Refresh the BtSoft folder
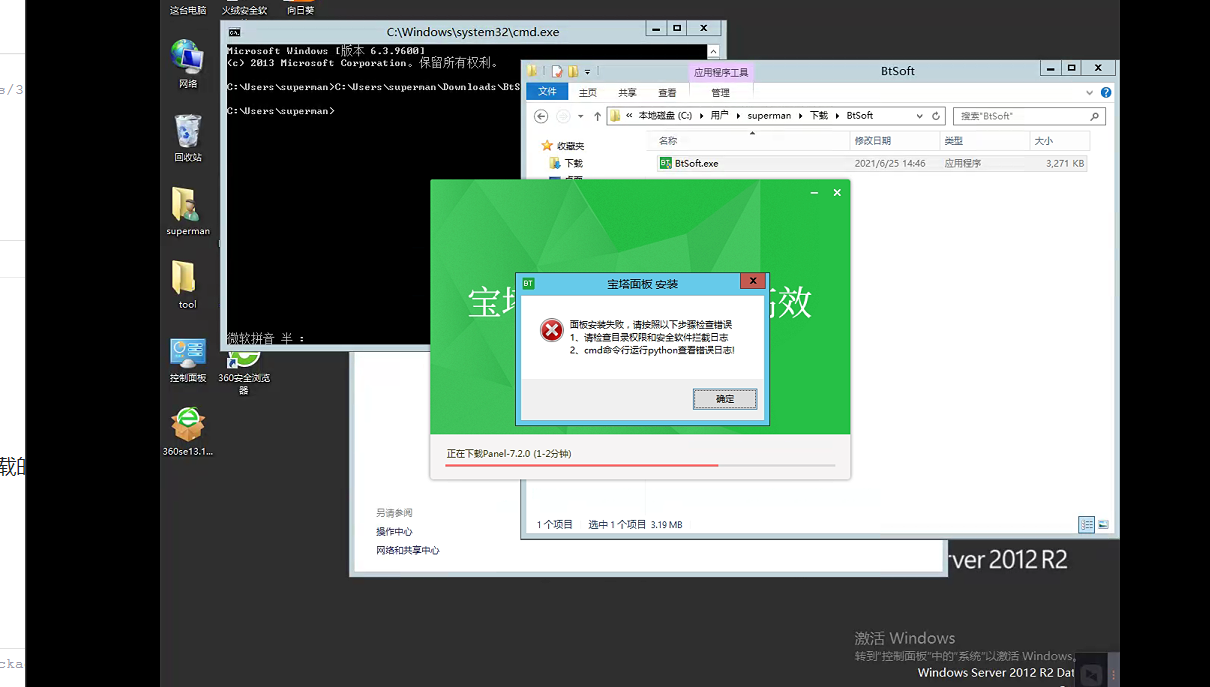The image size is (1210, 687). coord(936,116)
